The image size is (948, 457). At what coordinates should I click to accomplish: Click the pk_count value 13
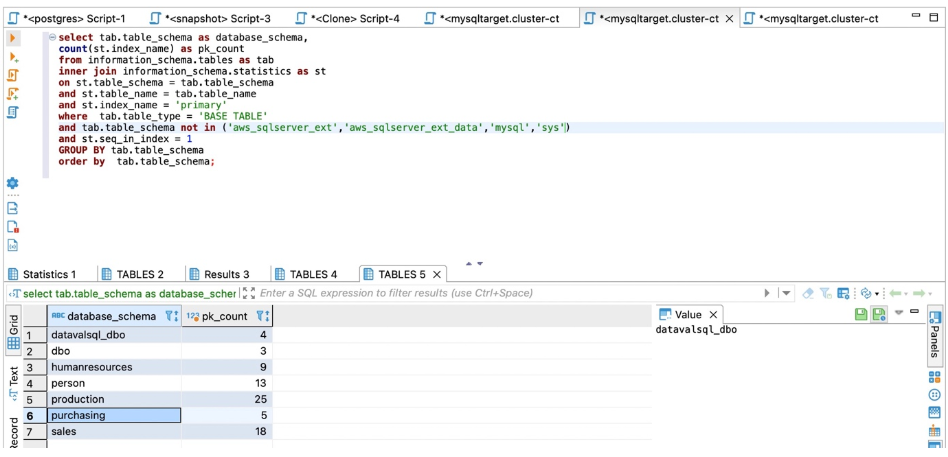tap(227, 383)
